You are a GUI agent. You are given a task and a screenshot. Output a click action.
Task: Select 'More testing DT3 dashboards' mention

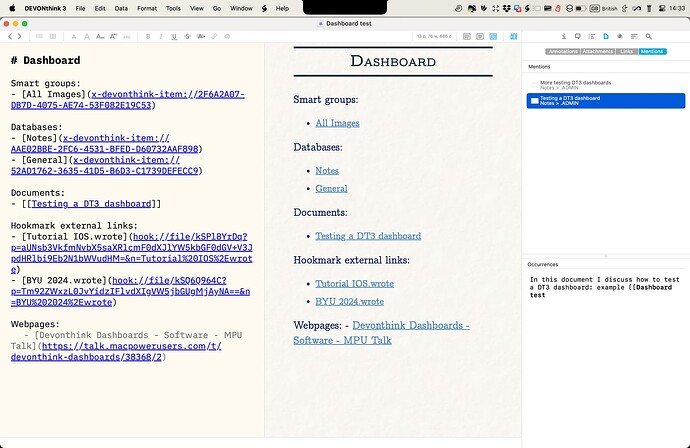pyautogui.click(x=576, y=83)
